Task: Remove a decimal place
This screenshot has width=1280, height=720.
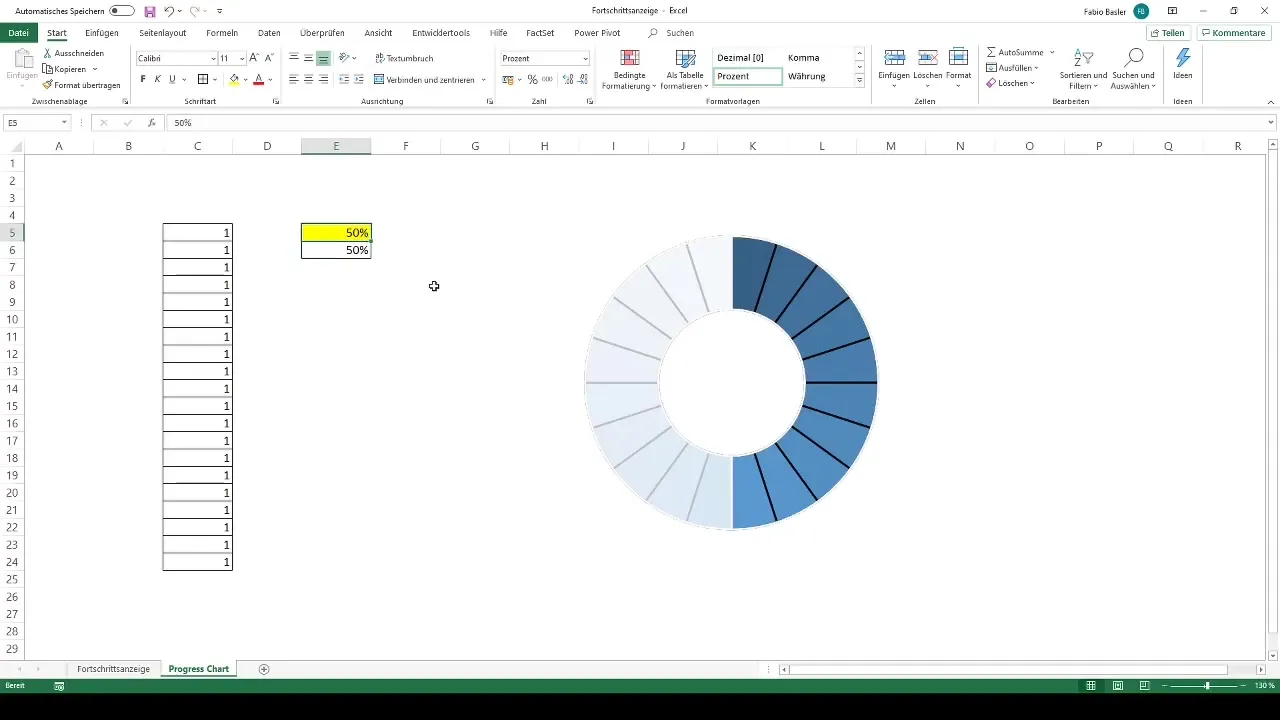Action: (x=583, y=79)
